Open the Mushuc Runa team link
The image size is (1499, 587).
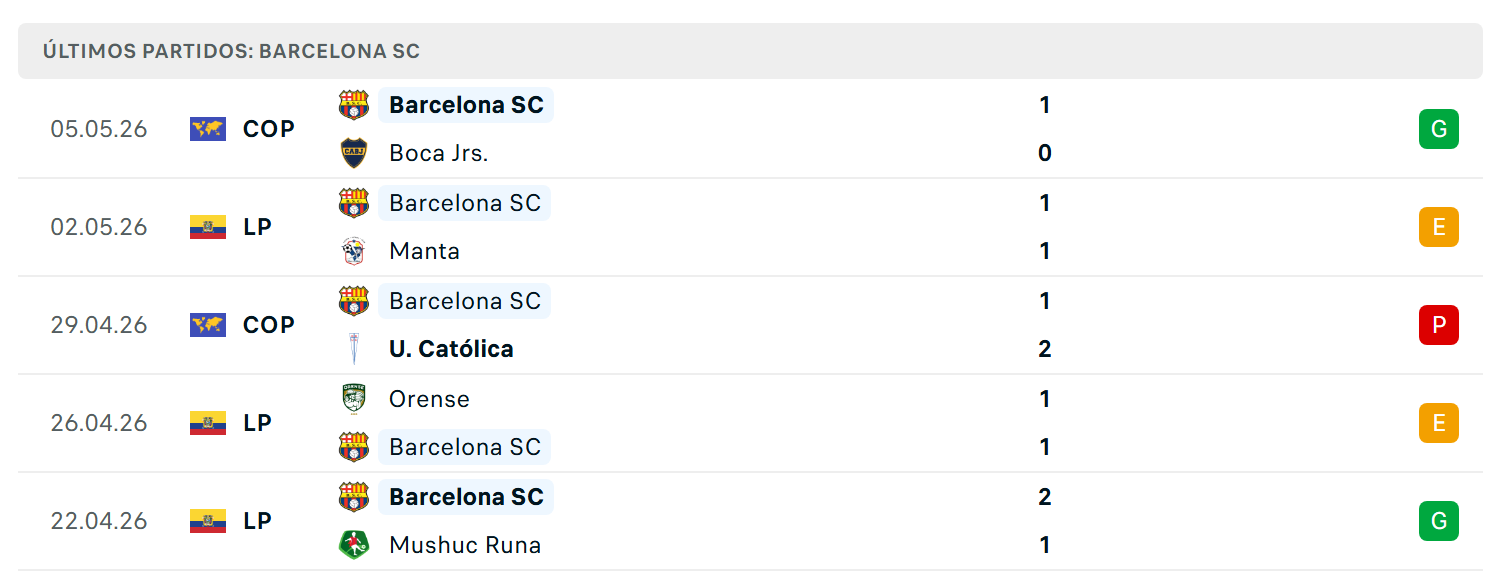[x=465, y=545]
